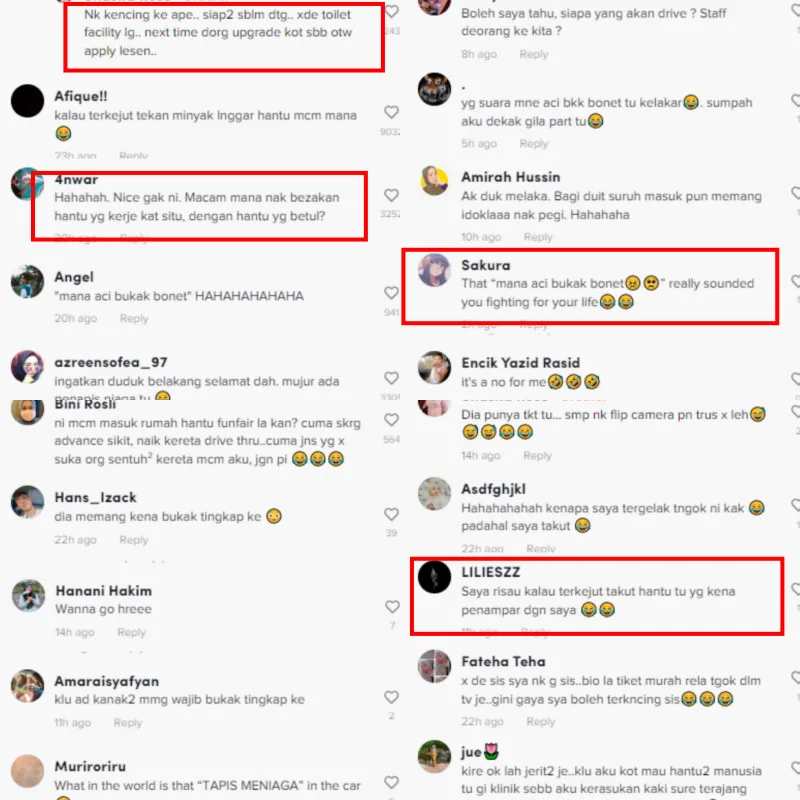Viewport: 800px width, 800px height.
Task: Reply to Hanani Hakim's comment
Action: (132, 632)
